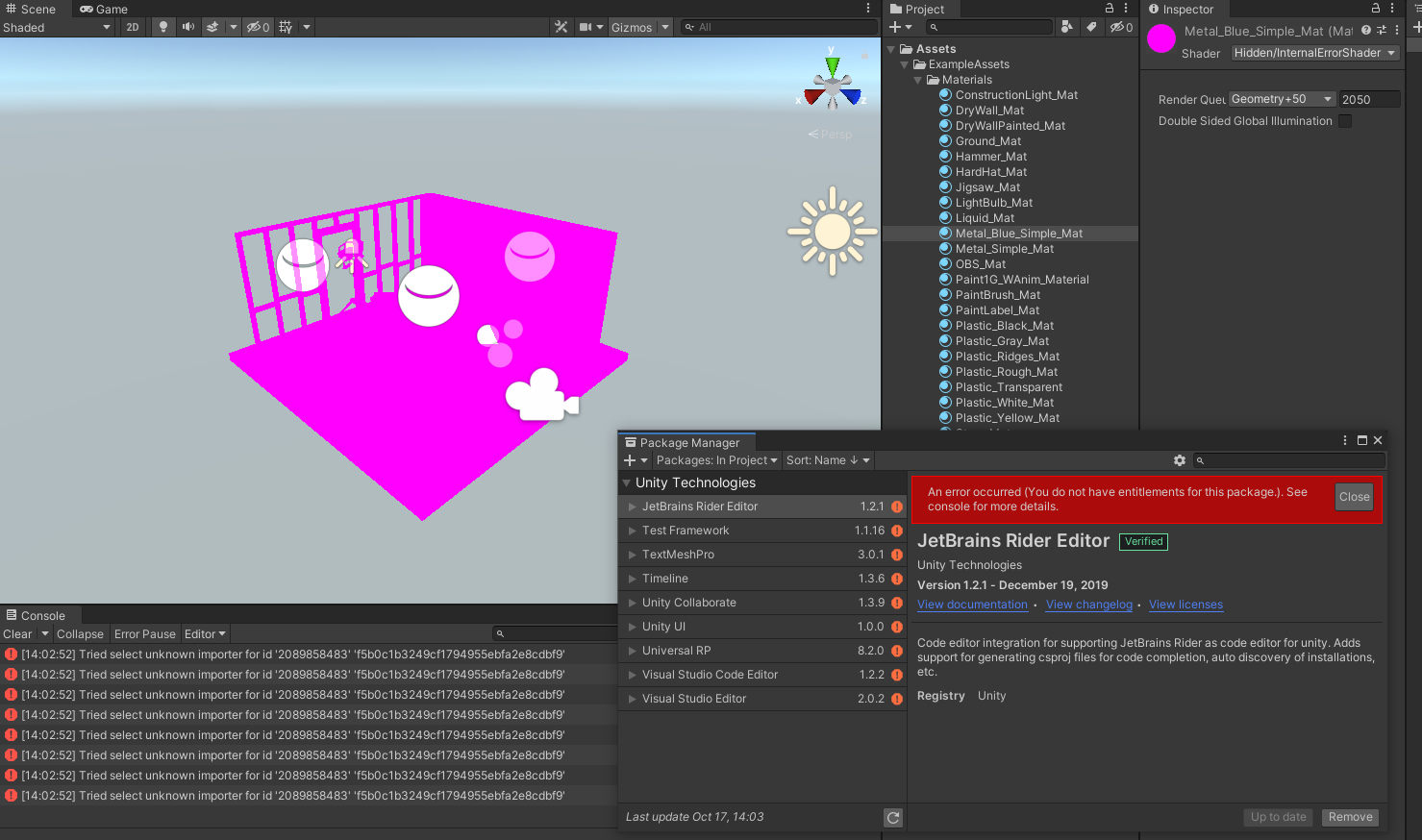Open the View documentation link
Screen dimensions: 1422x840
(972, 605)
